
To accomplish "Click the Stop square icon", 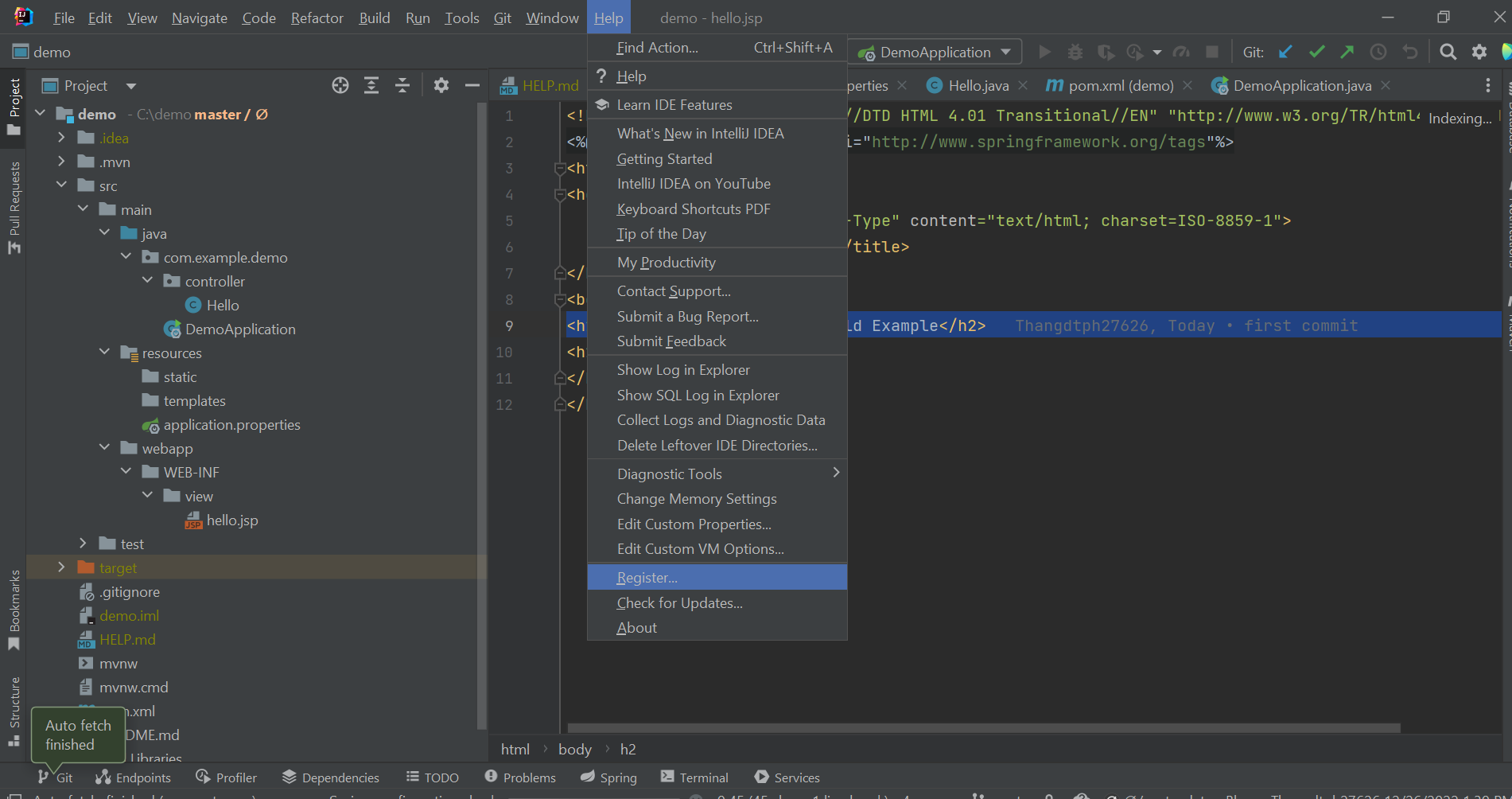I will (x=1212, y=52).
